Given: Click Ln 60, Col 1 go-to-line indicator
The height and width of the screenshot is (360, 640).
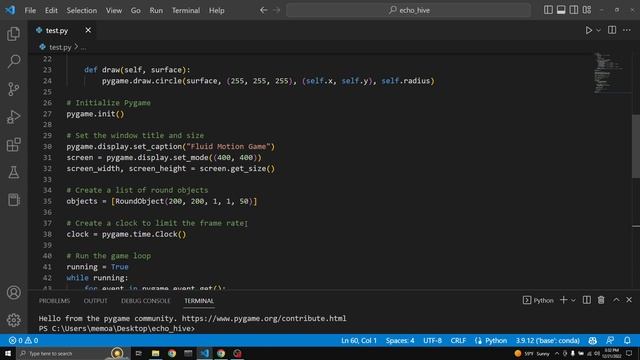Looking at the screenshot, I should 359,340.
